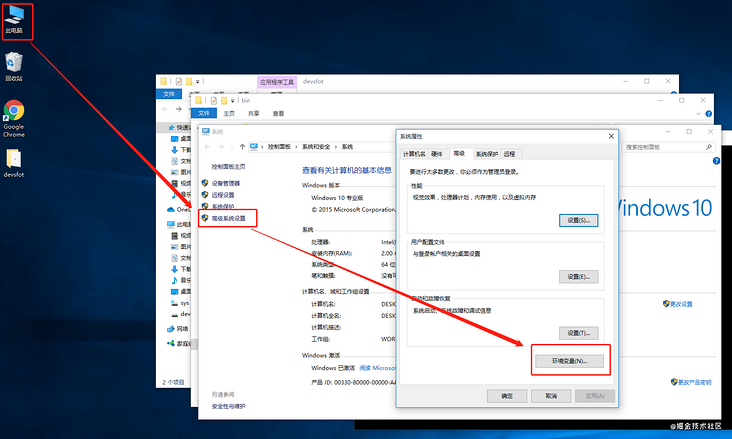732x439 pixels.
Task: Open the 查看 ribbon tab in the bin window
Action: (x=278, y=113)
